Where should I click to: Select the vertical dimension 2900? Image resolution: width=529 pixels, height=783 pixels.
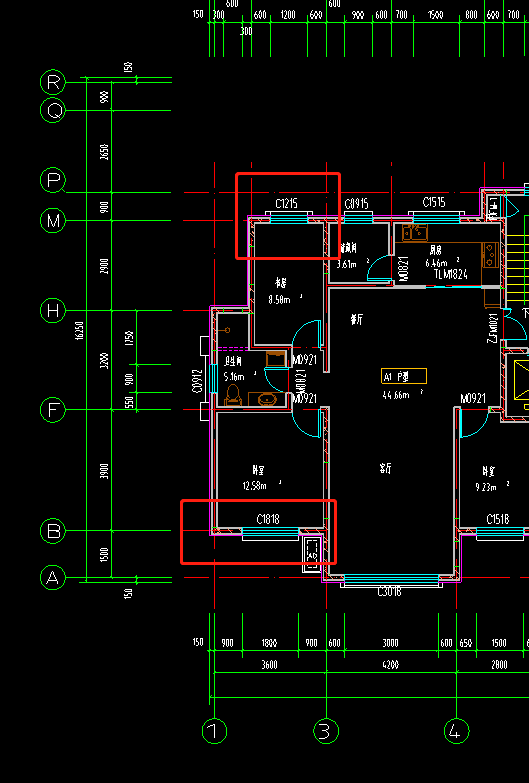point(104,266)
